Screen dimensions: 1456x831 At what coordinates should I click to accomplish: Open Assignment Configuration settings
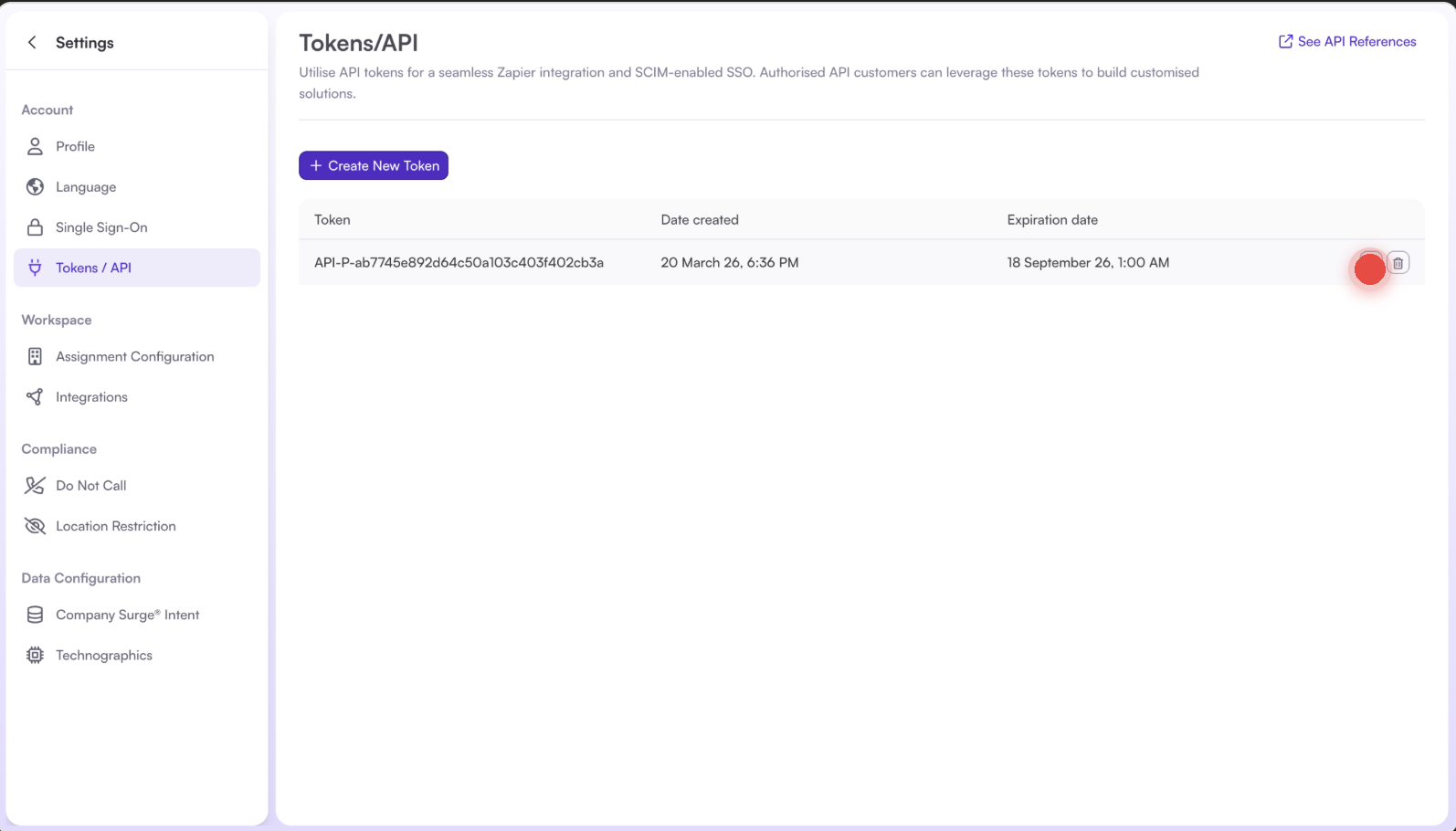[137, 356]
